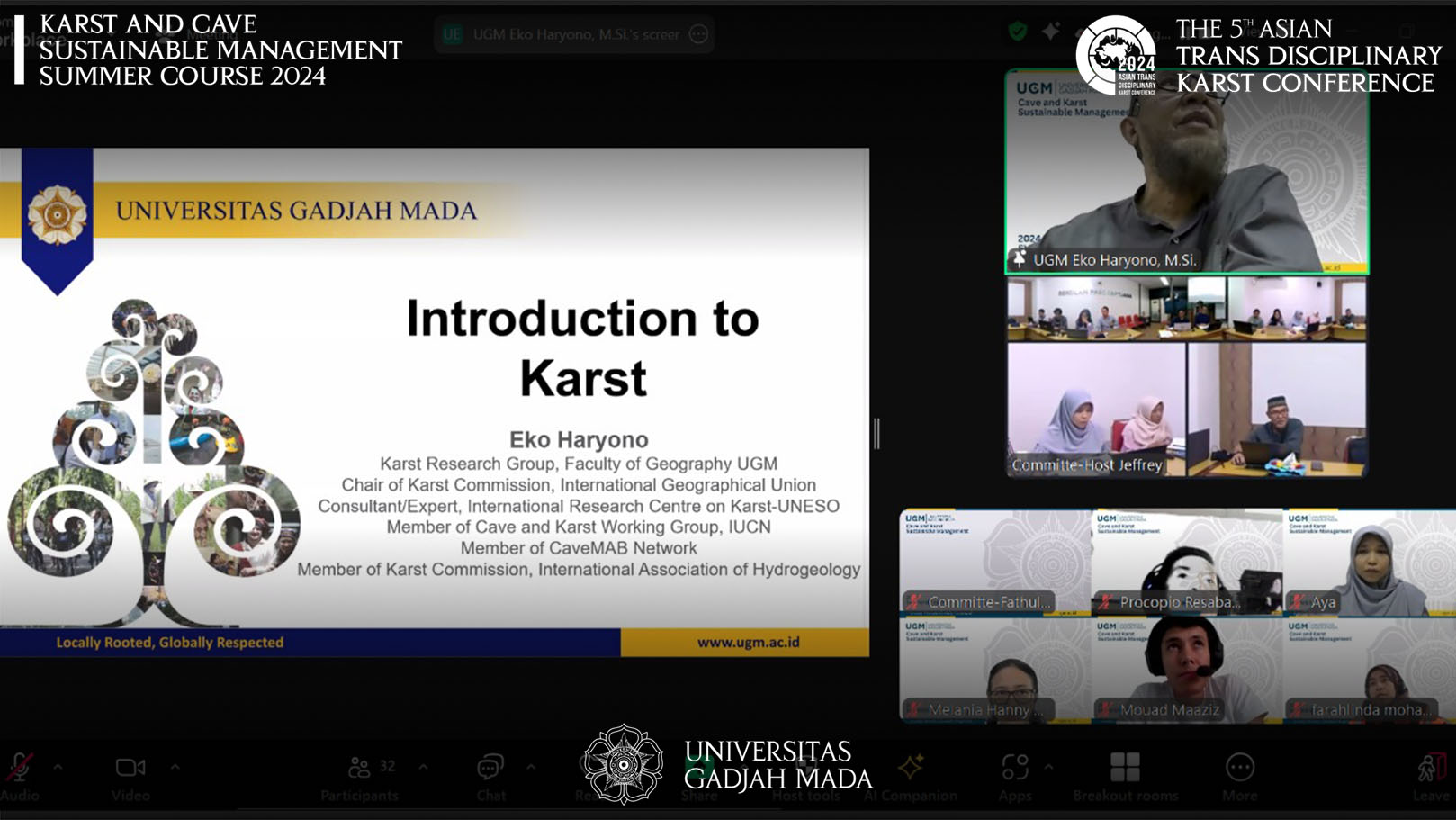Click participant count "32" in the toolbar
Image resolution: width=1456 pixels, height=820 pixels.
click(388, 766)
